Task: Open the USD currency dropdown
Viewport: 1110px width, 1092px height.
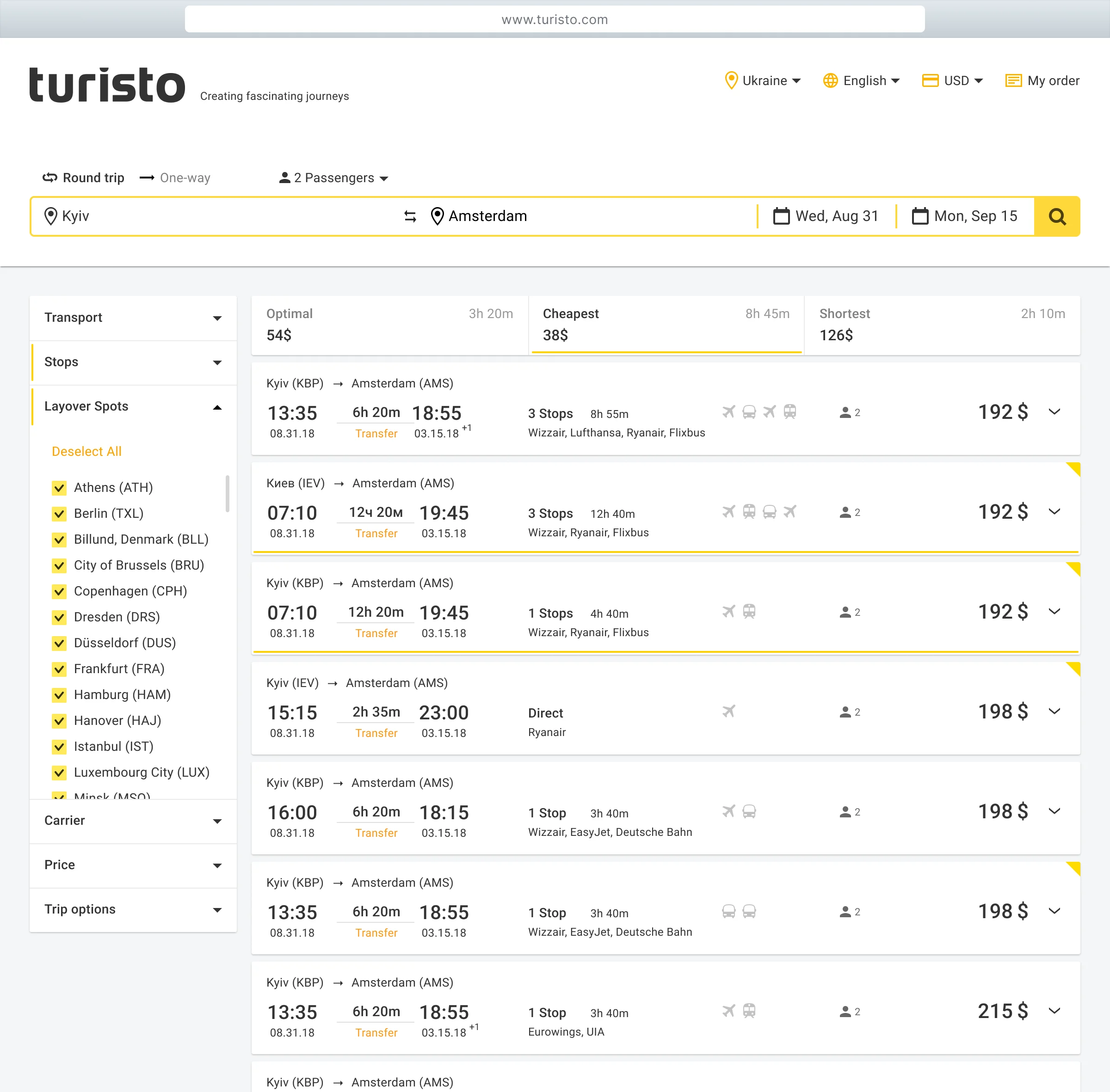Action: 952,80
